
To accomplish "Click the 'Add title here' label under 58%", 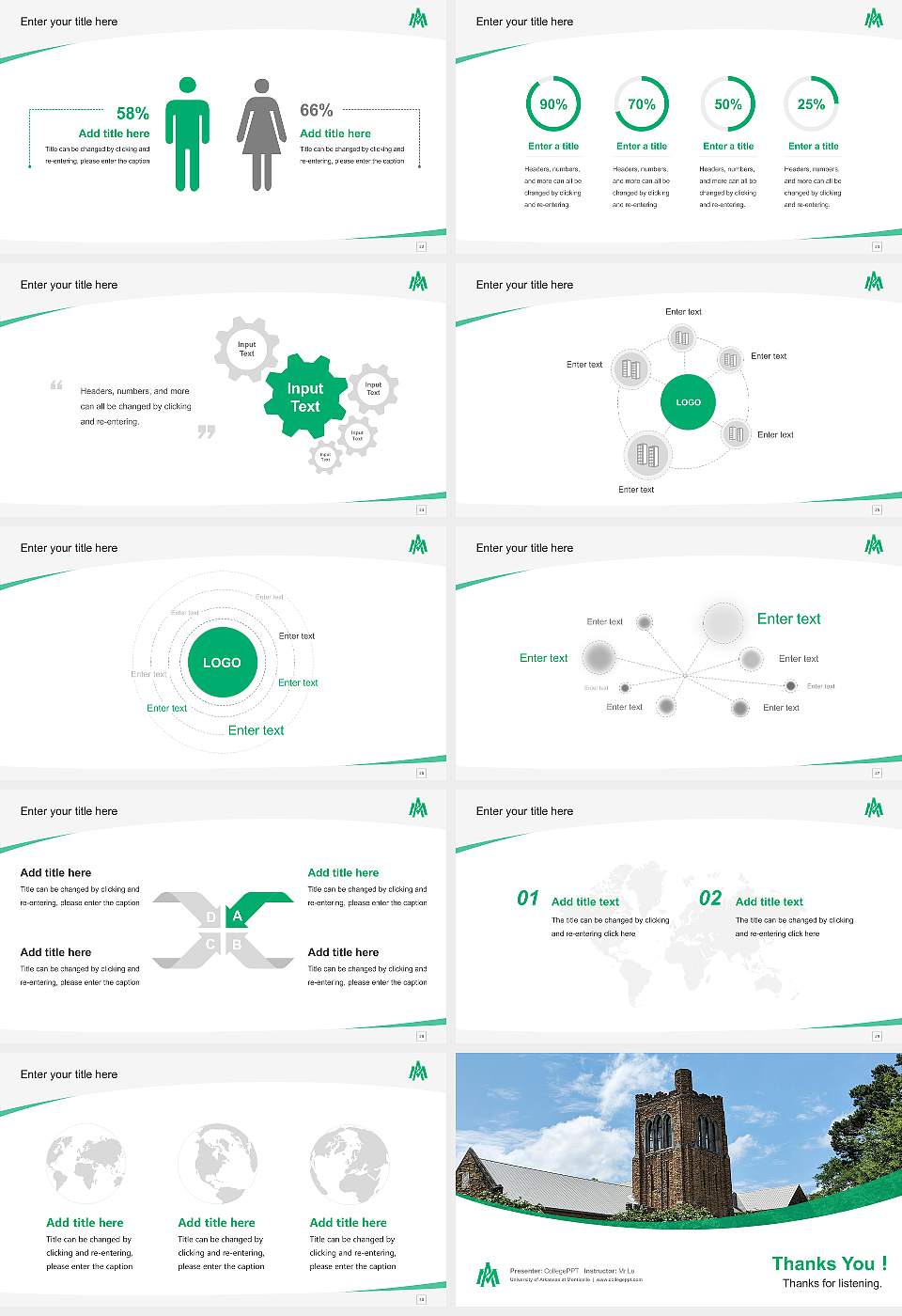I will [x=114, y=133].
